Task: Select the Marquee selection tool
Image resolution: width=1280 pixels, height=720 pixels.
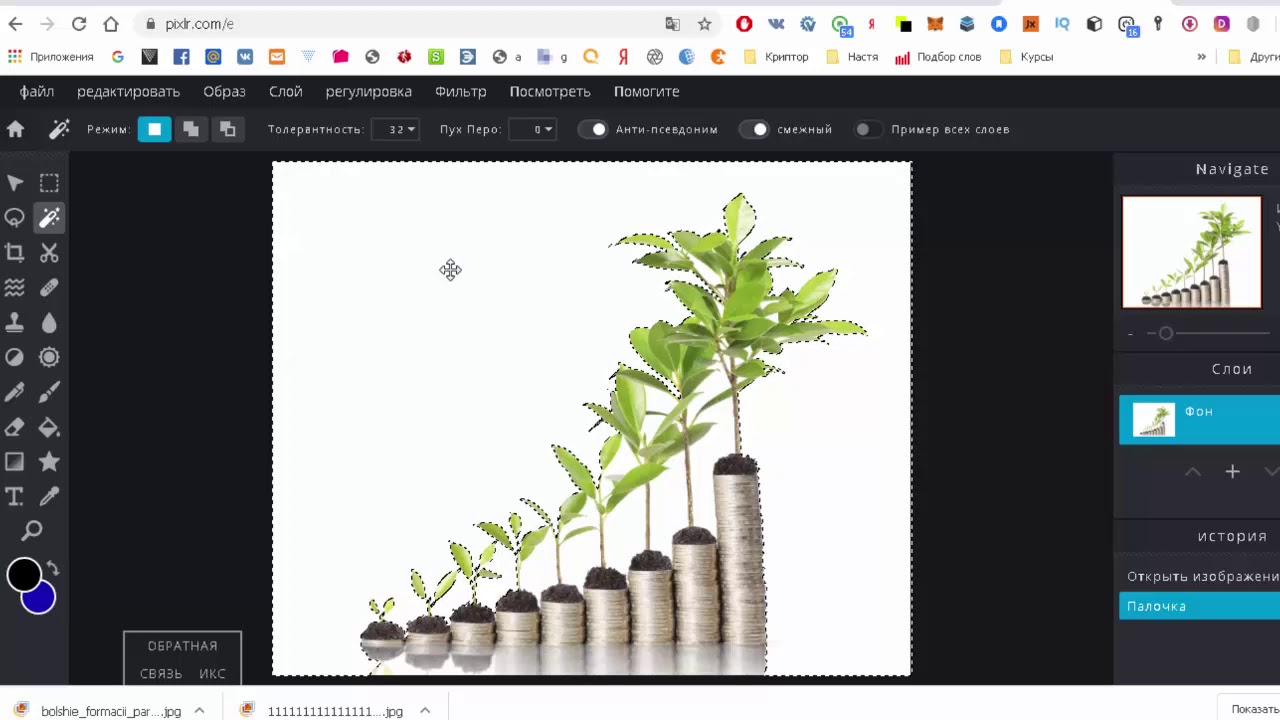Action: tap(49, 183)
